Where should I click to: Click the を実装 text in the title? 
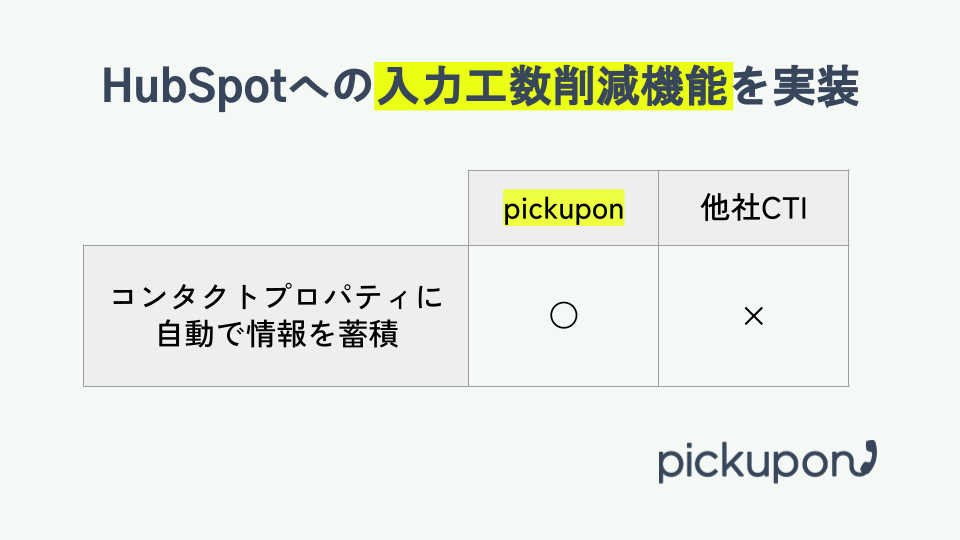pyautogui.click(x=796, y=88)
